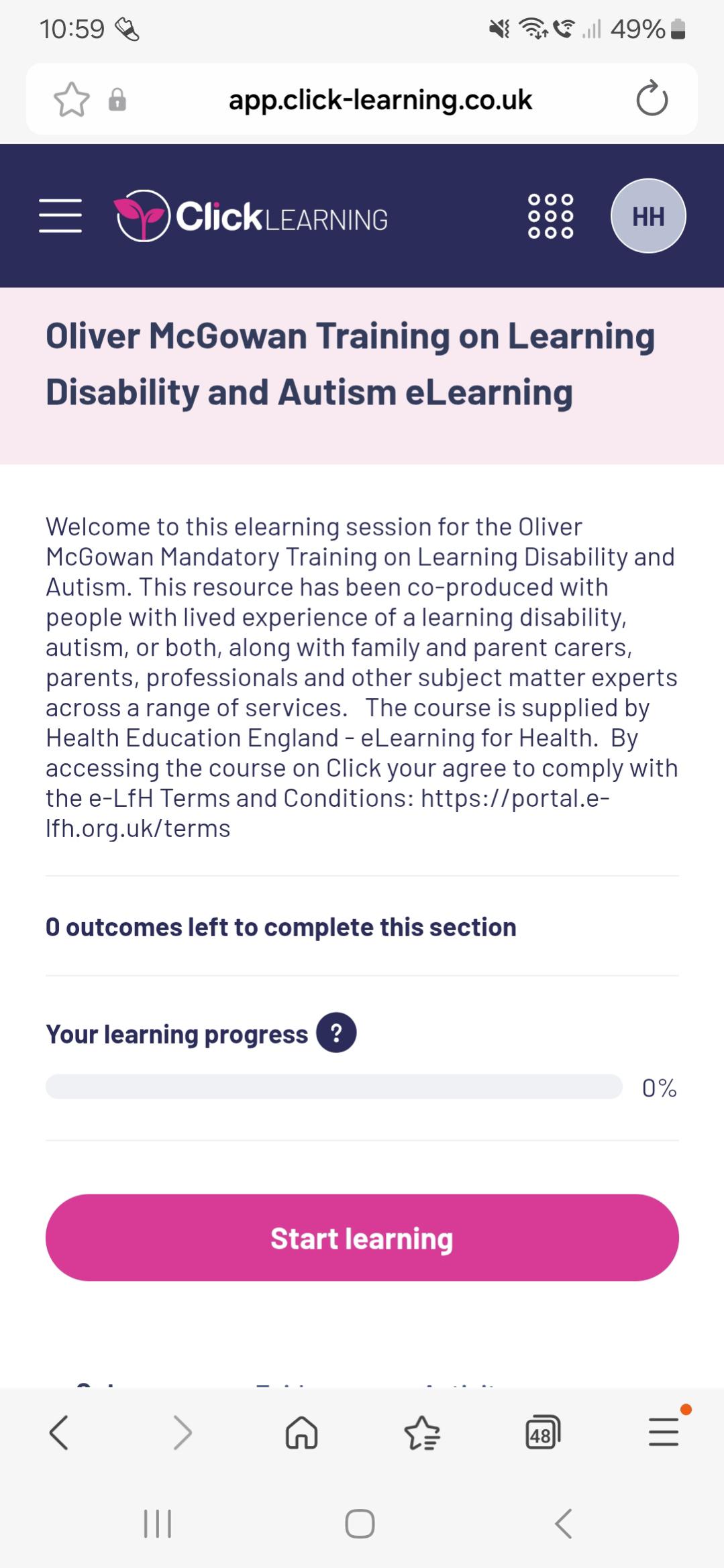Open Android recent apps view
Image resolution: width=724 pixels, height=1568 pixels.
158,1524
